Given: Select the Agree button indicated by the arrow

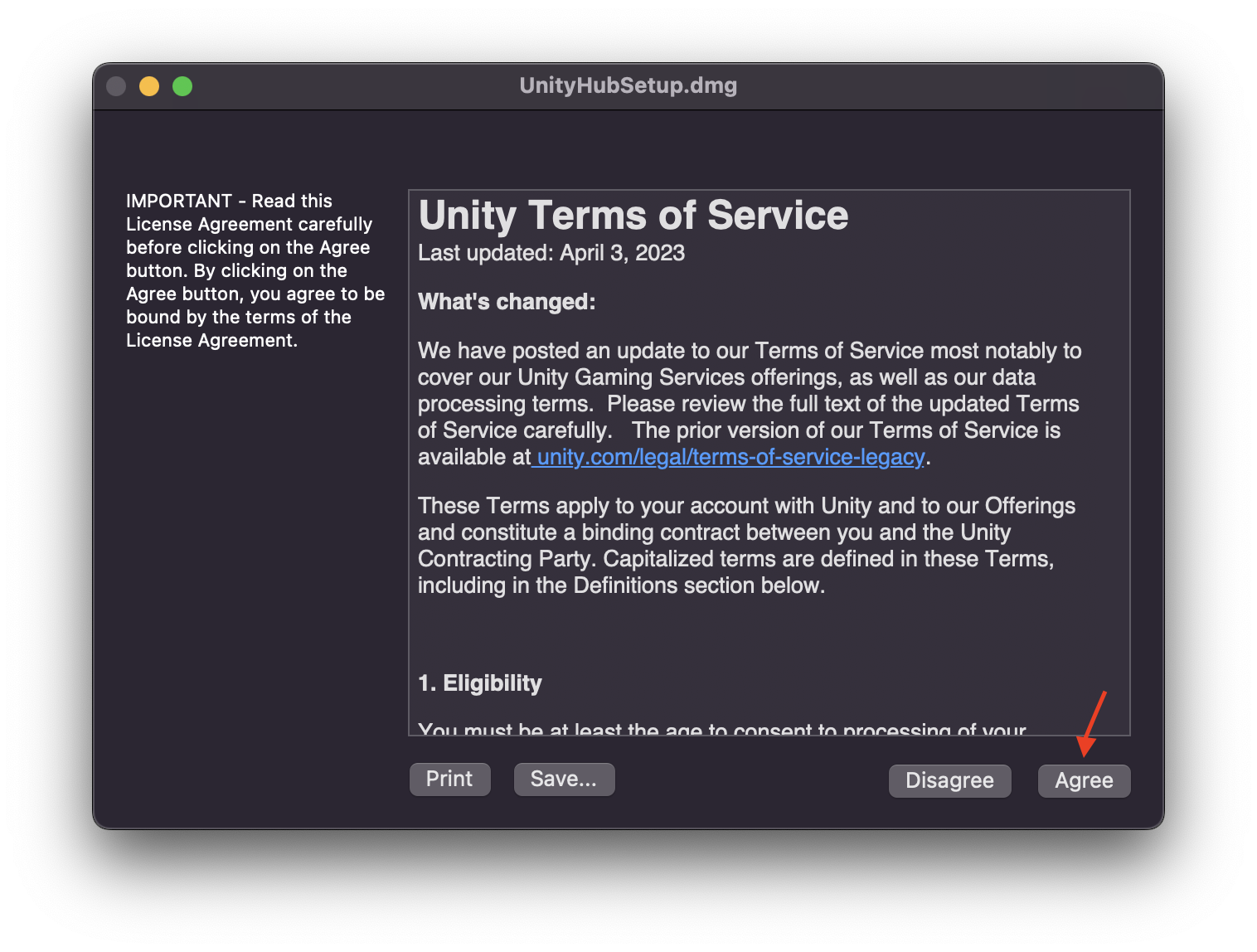Looking at the screenshot, I should (x=1084, y=780).
